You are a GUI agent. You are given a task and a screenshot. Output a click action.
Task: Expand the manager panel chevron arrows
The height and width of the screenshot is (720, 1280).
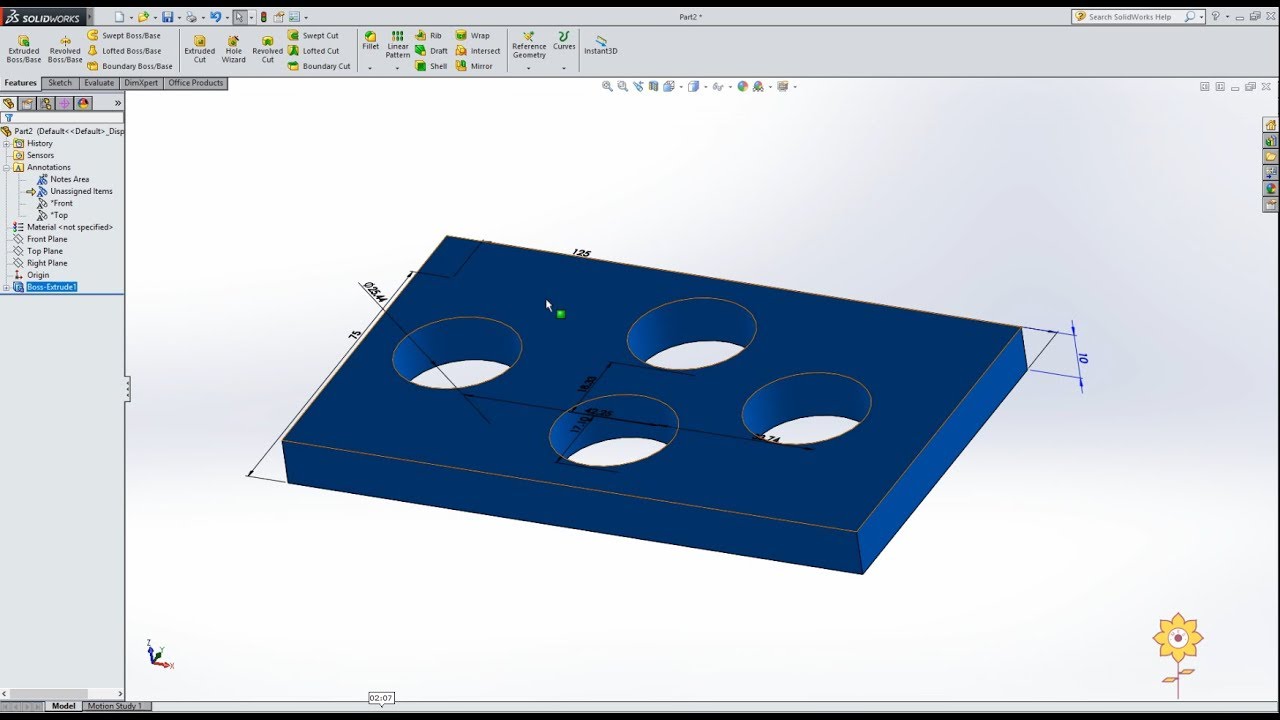[x=118, y=103]
